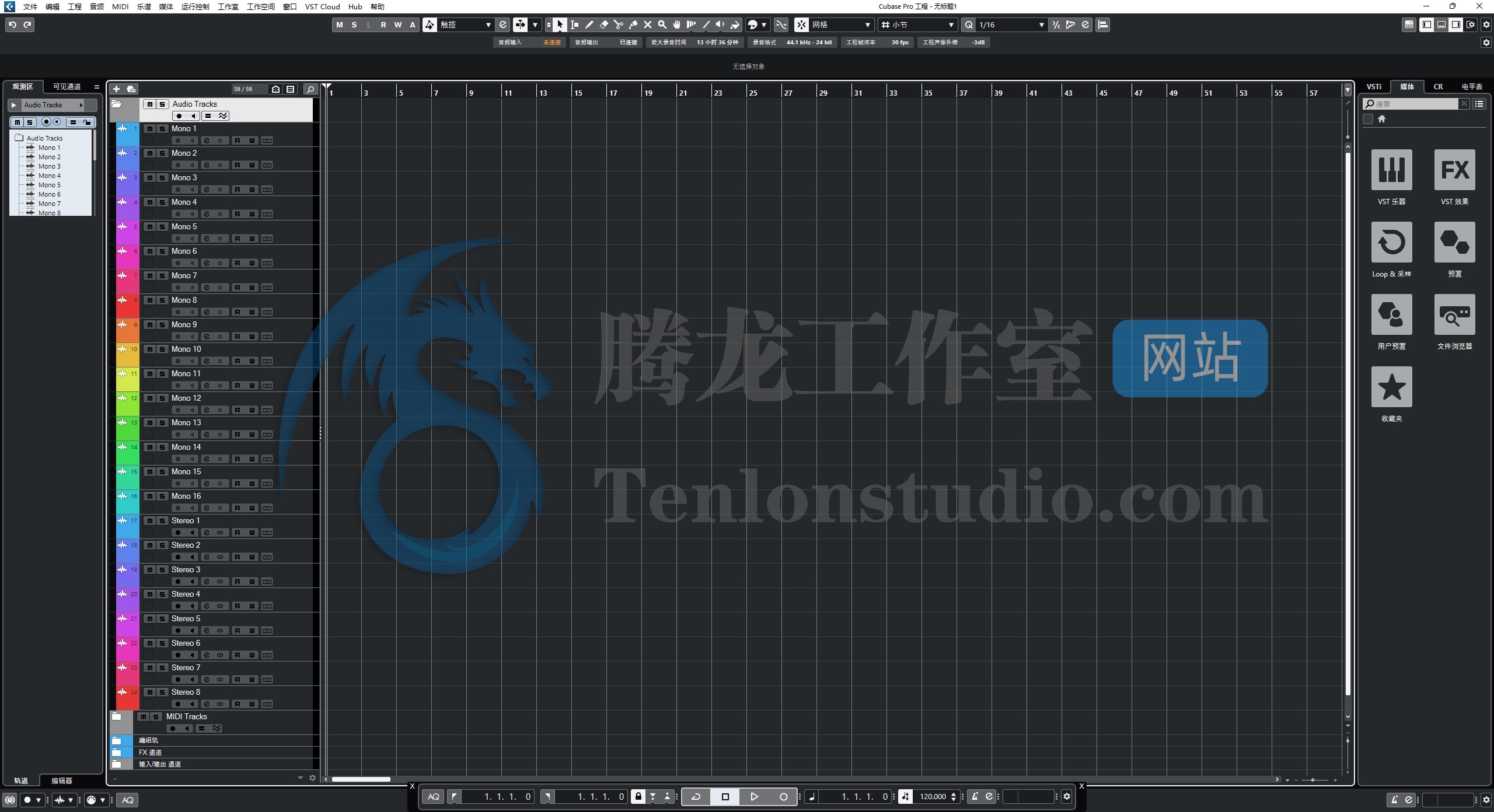Open the File Browser tile
Image resolution: width=1494 pixels, height=812 pixels.
click(1455, 314)
